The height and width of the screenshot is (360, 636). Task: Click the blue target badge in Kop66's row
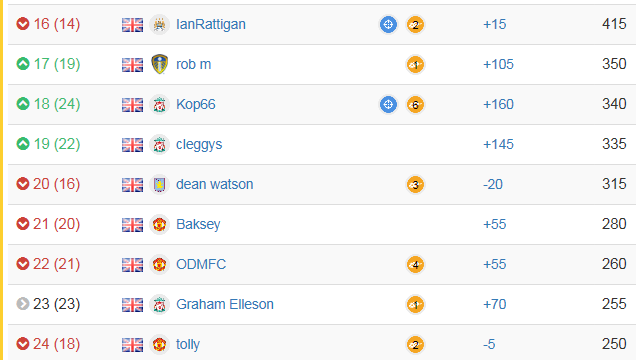[388, 105]
